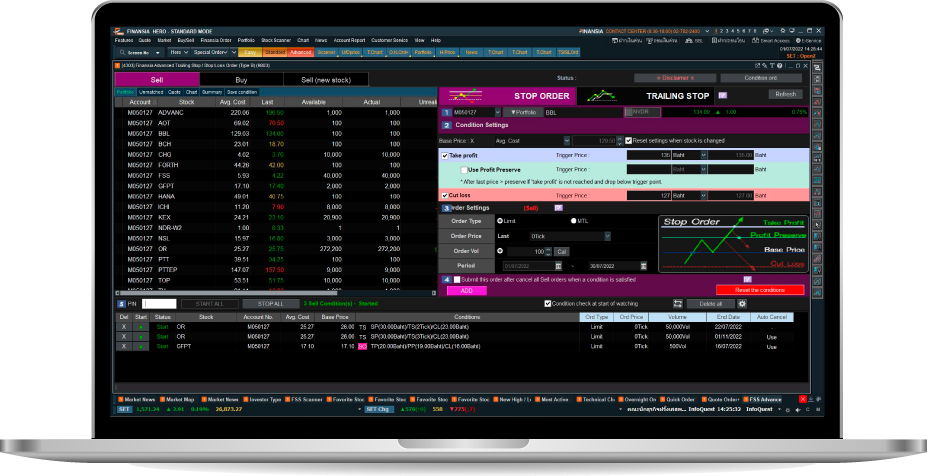This screenshot has width=927, height=476.
Task: Toggle the Cut loss checkbox
Action: click(445, 195)
